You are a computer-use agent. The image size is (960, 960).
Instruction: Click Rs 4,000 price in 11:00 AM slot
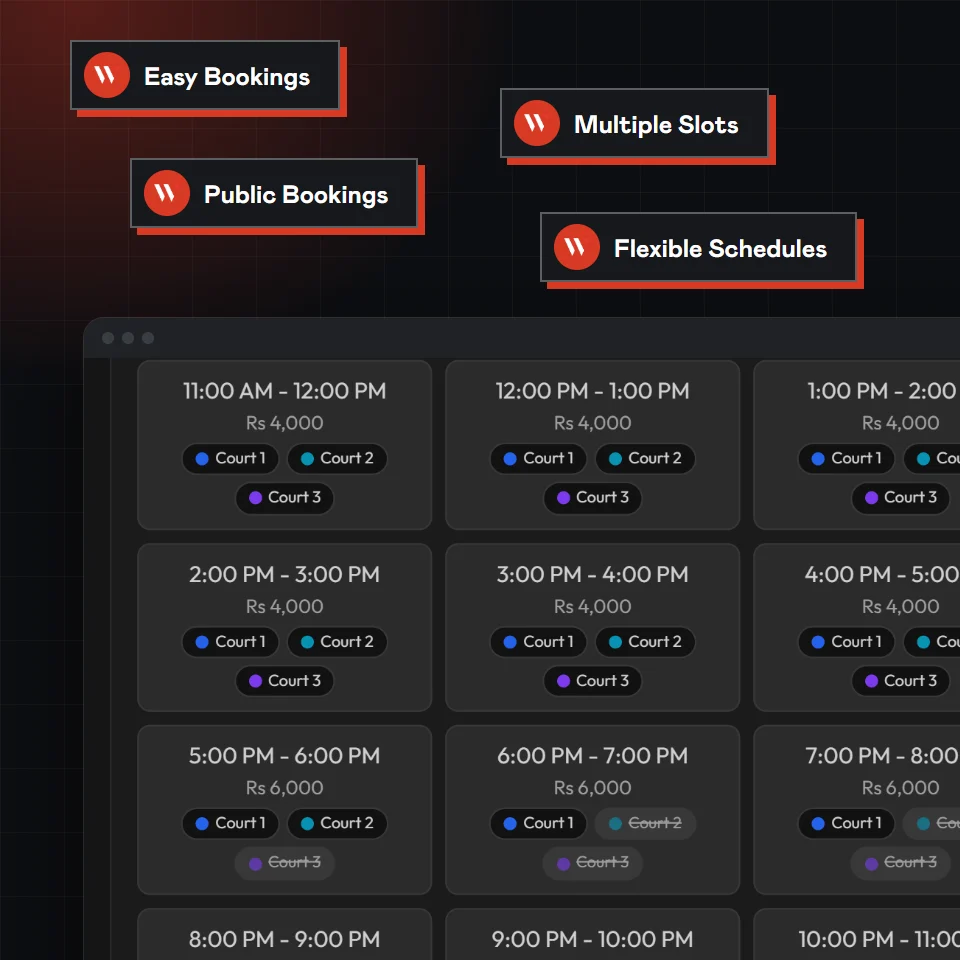coord(285,423)
